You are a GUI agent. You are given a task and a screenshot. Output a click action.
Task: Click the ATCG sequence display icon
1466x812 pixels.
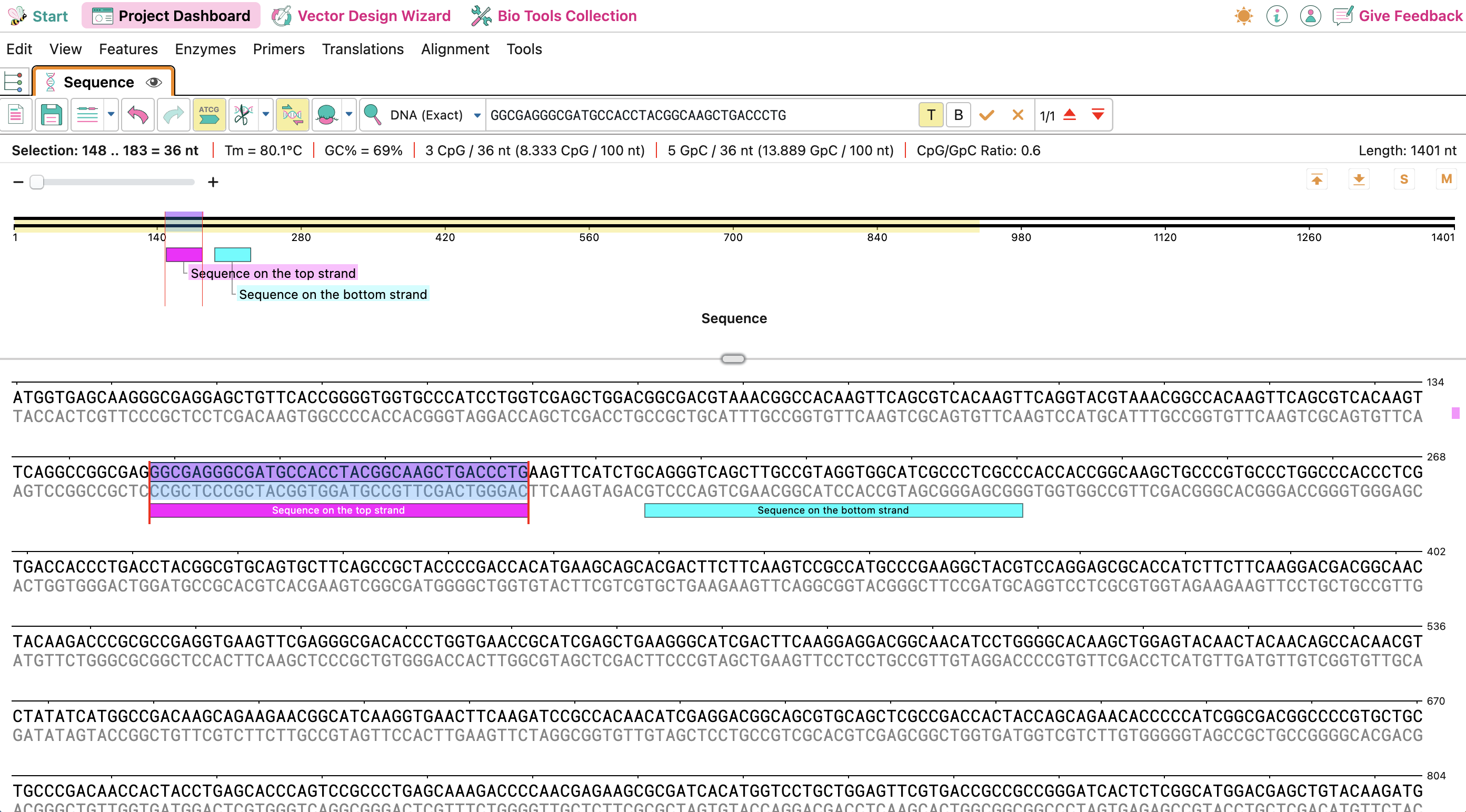click(x=209, y=115)
